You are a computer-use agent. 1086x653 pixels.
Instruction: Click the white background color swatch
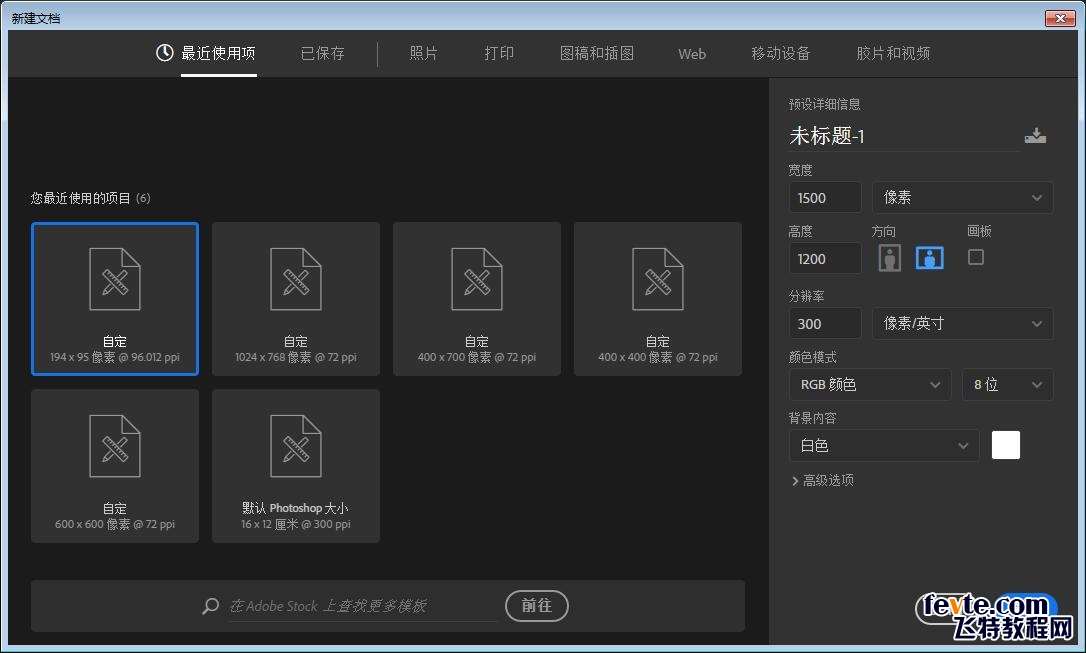click(1006, 445)
